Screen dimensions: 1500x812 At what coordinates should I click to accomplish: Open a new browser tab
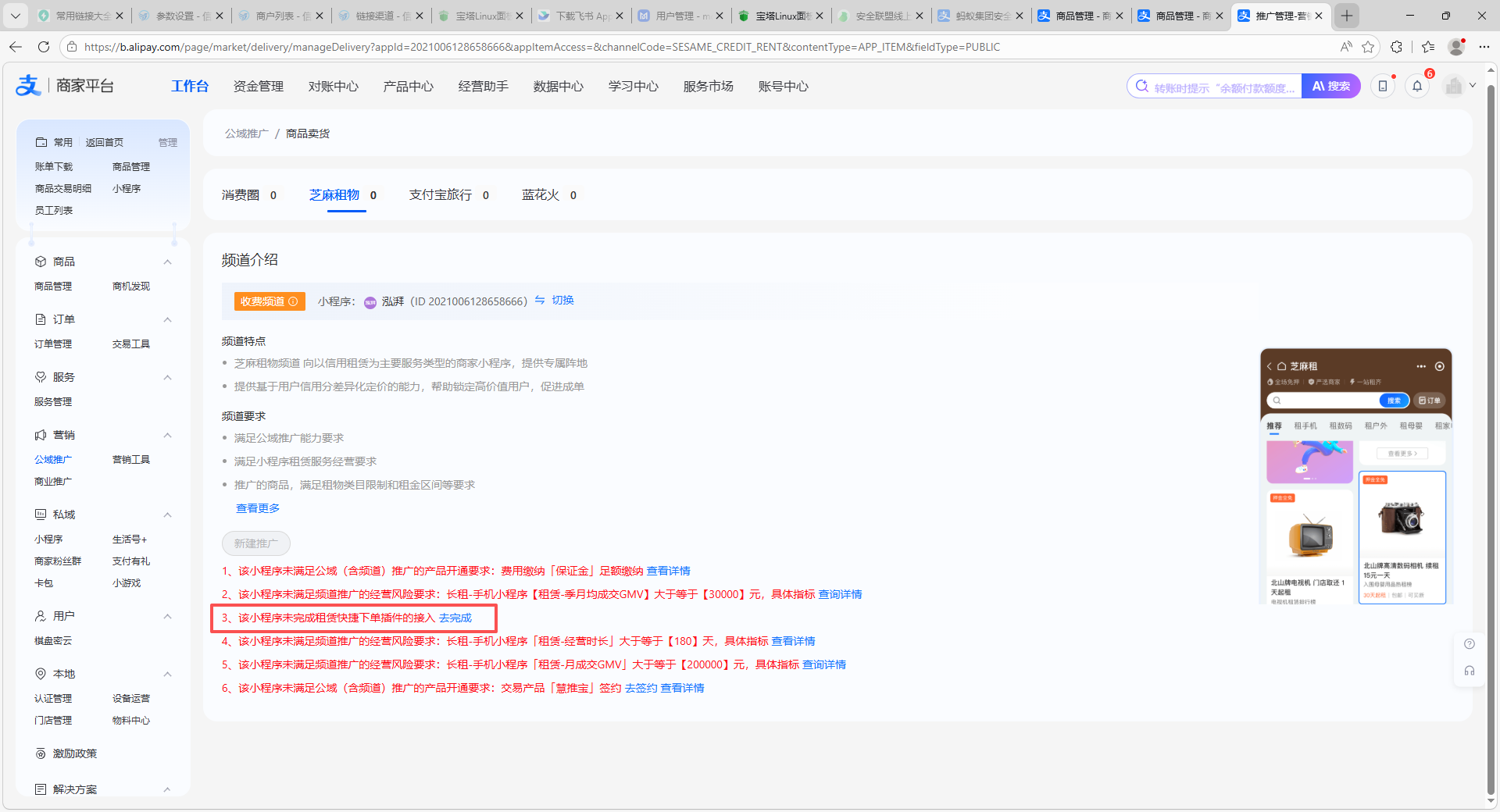pos(1347,16)
